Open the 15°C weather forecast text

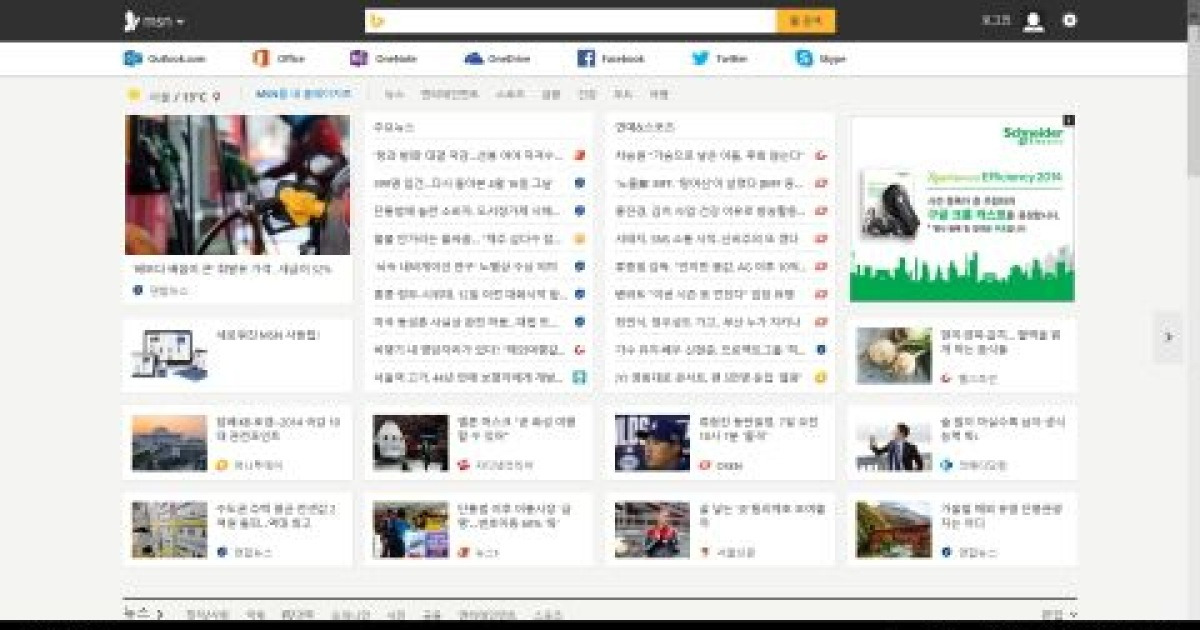(x=194, y=96)
